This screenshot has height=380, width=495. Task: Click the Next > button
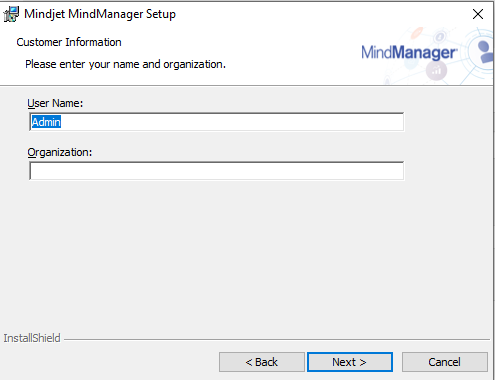[350, 362]
